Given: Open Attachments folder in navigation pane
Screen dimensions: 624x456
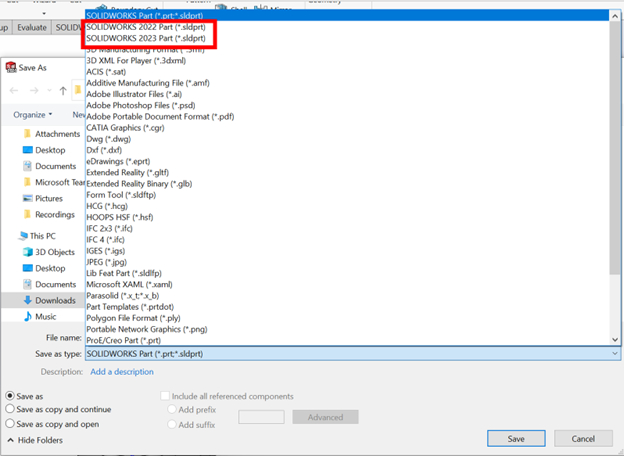Looking at the screenshot, I should (x=52, y=134).
